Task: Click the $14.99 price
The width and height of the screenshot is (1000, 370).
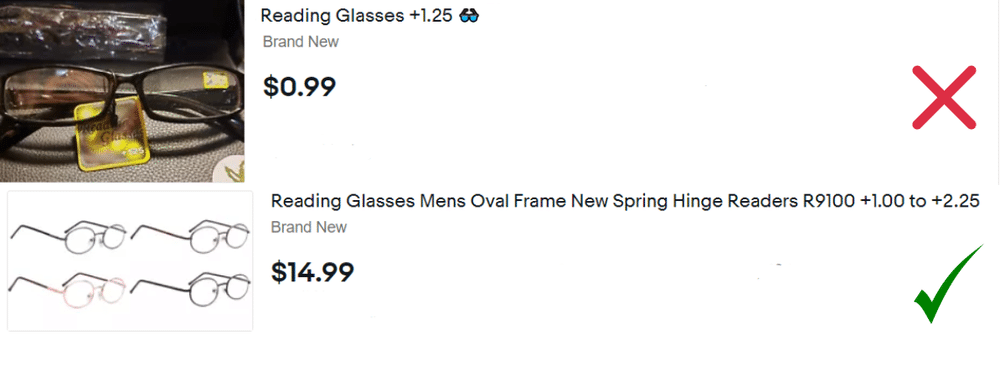Action: pyautogui.click(x=312, y=272)
